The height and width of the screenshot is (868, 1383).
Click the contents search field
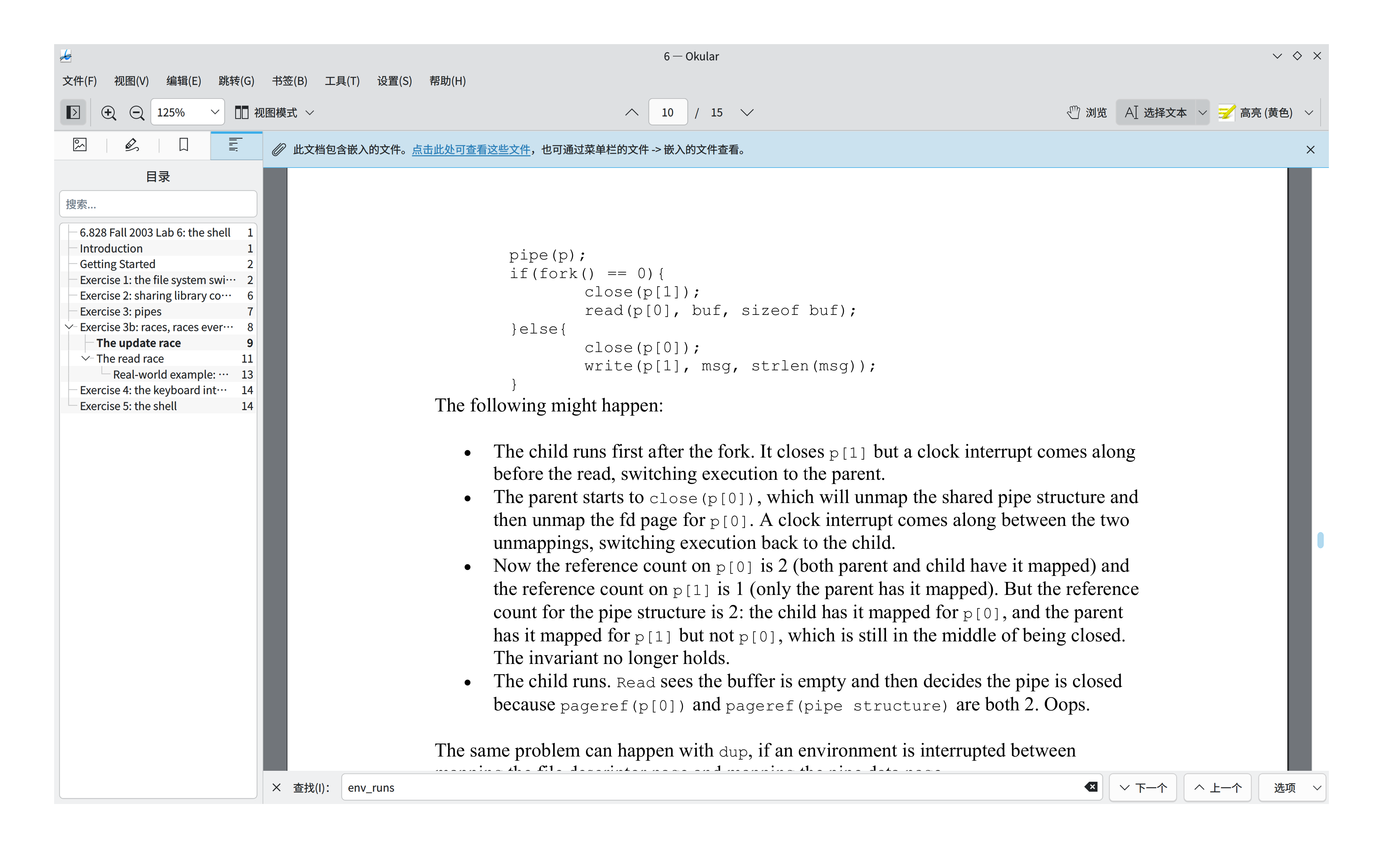point(158,204)
